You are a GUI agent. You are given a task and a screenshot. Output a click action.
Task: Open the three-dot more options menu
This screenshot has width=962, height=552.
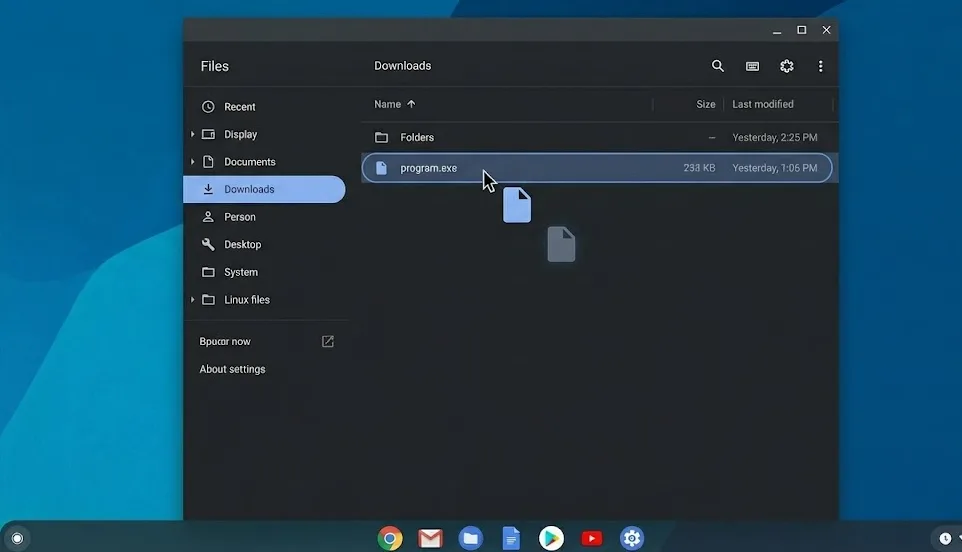(821, 66)
